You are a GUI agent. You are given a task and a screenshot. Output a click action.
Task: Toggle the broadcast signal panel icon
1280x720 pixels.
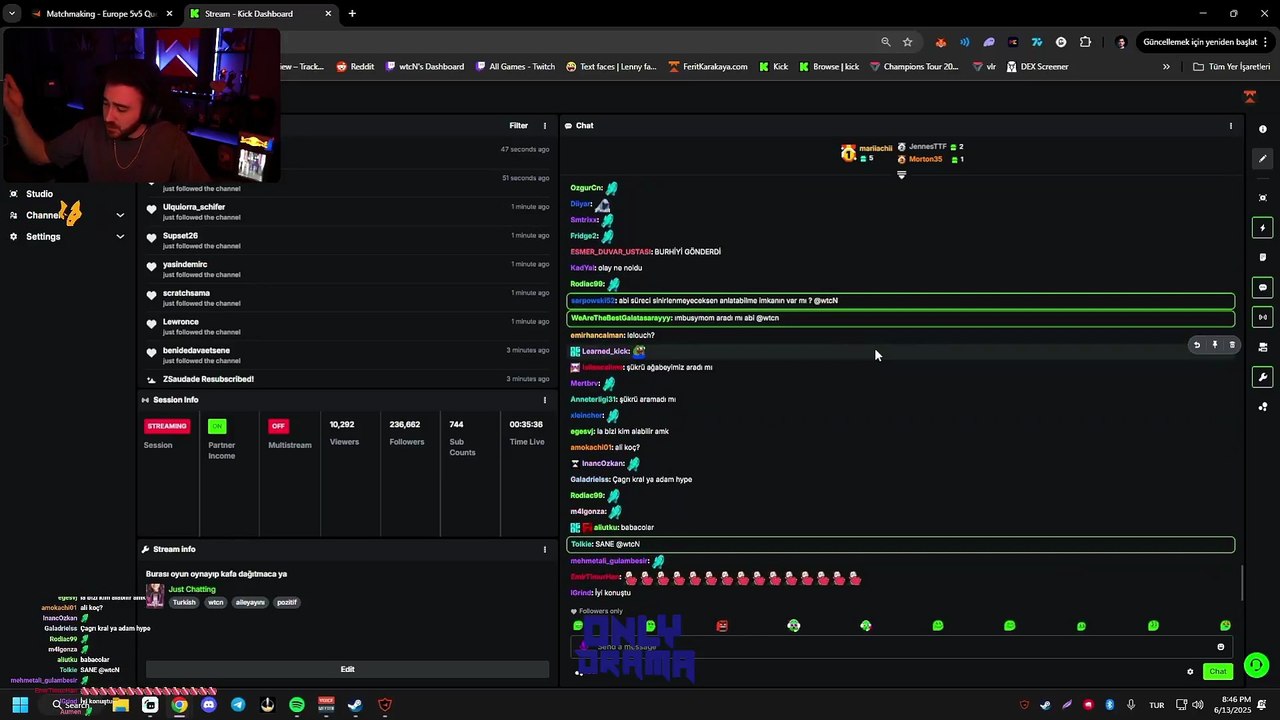point(1263,317)
